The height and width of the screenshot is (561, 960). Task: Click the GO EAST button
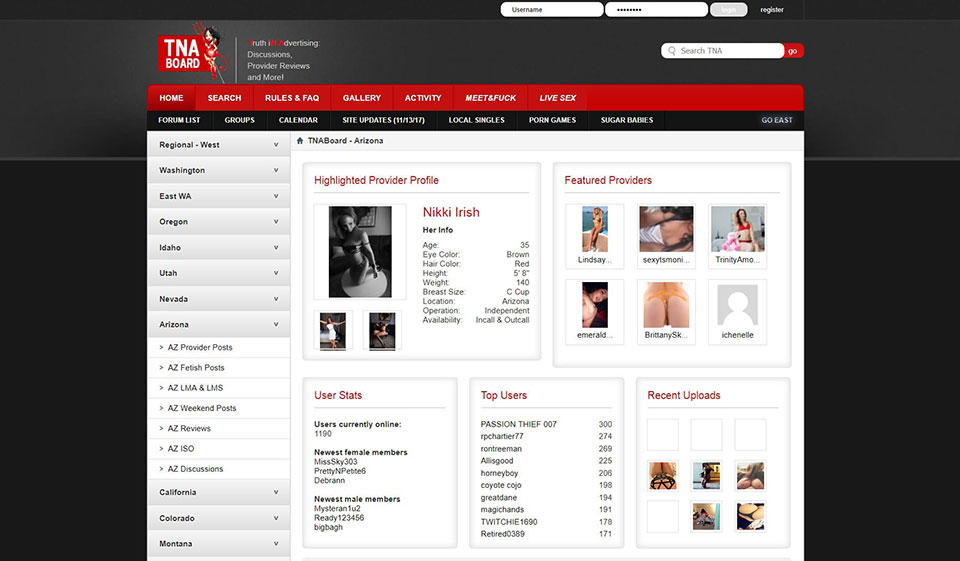pos(777,120)
